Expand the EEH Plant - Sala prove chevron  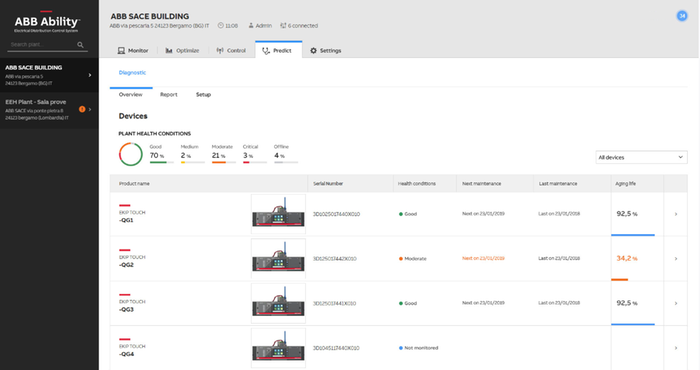tap(90, 109)
